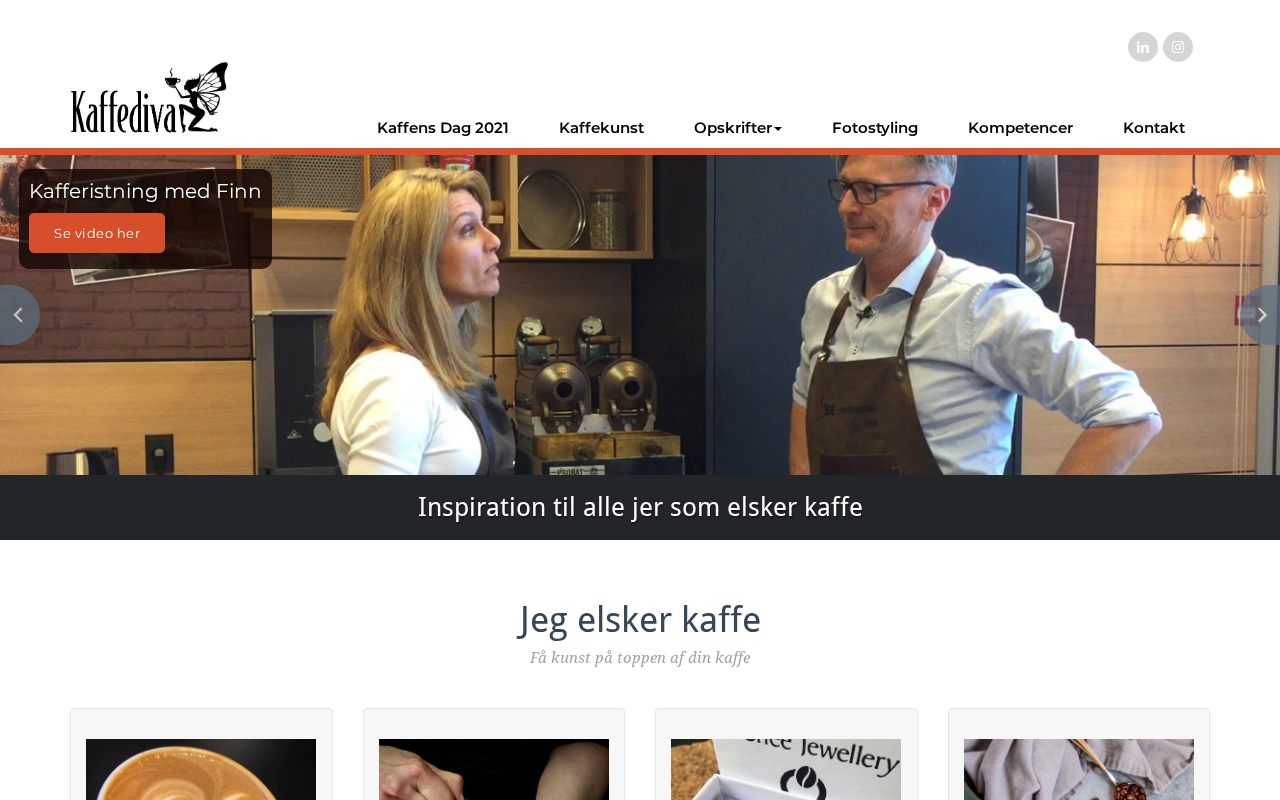Image resolution: width=1280 pixels, height=800 pixels.
Task: Open Kaffens Dag 2021 menu item
Action: (443, 128)
